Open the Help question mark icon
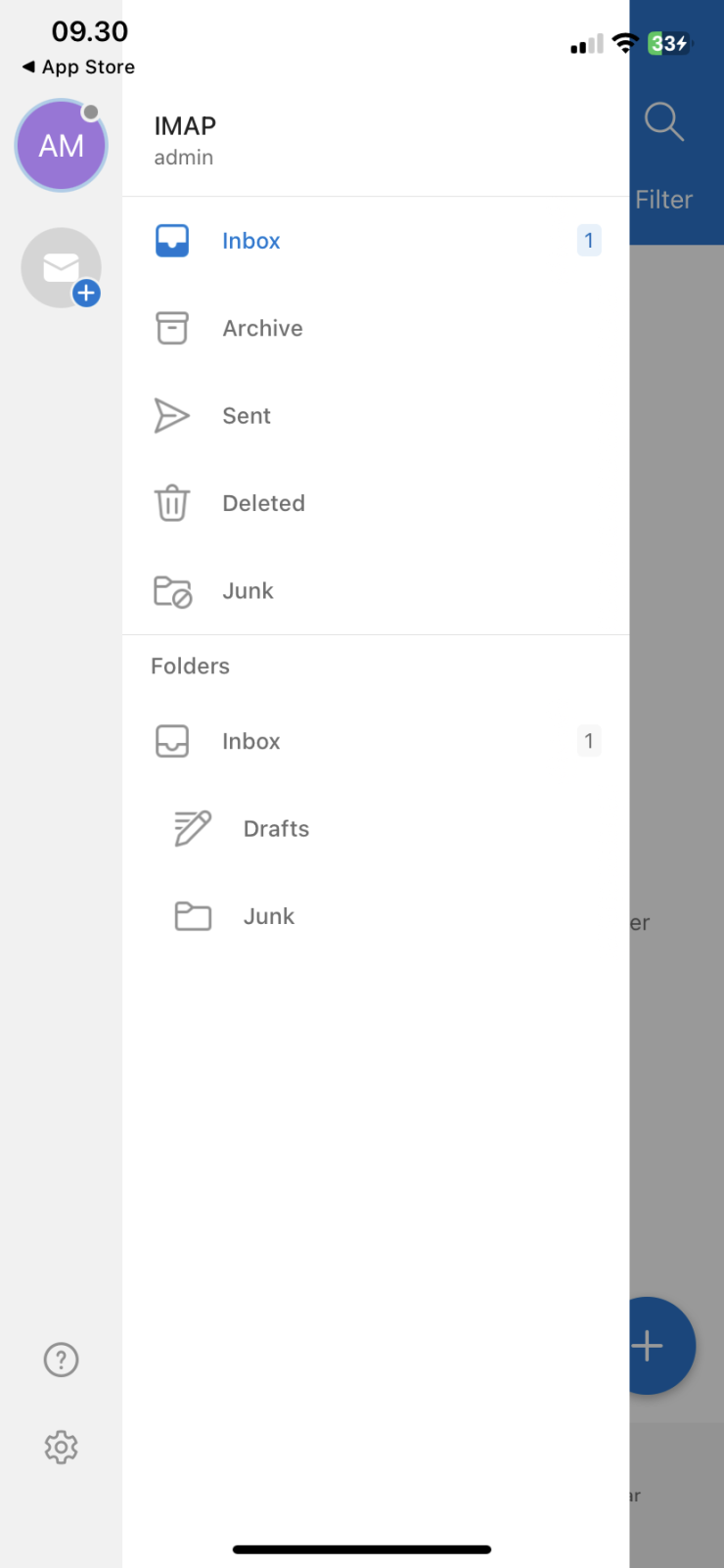 tap(61, 1360)
